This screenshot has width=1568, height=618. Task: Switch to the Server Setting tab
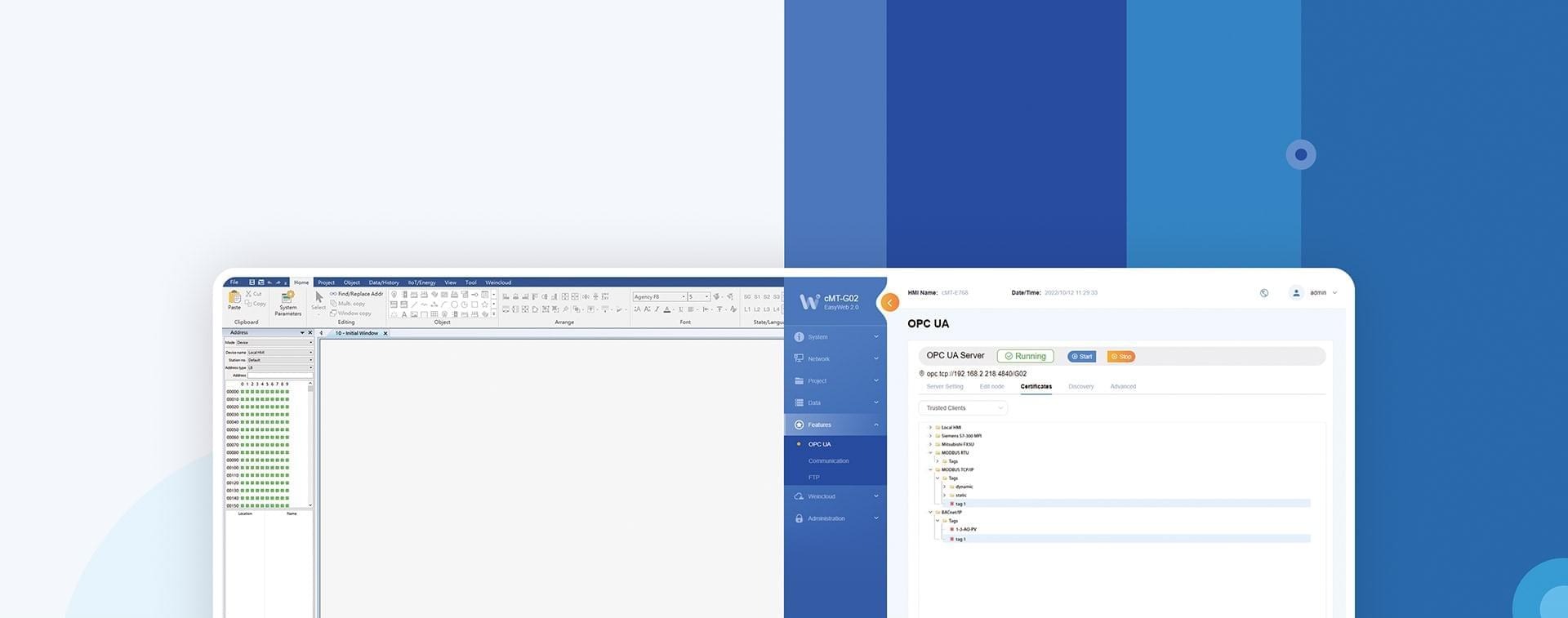click(x=944, y=387)
